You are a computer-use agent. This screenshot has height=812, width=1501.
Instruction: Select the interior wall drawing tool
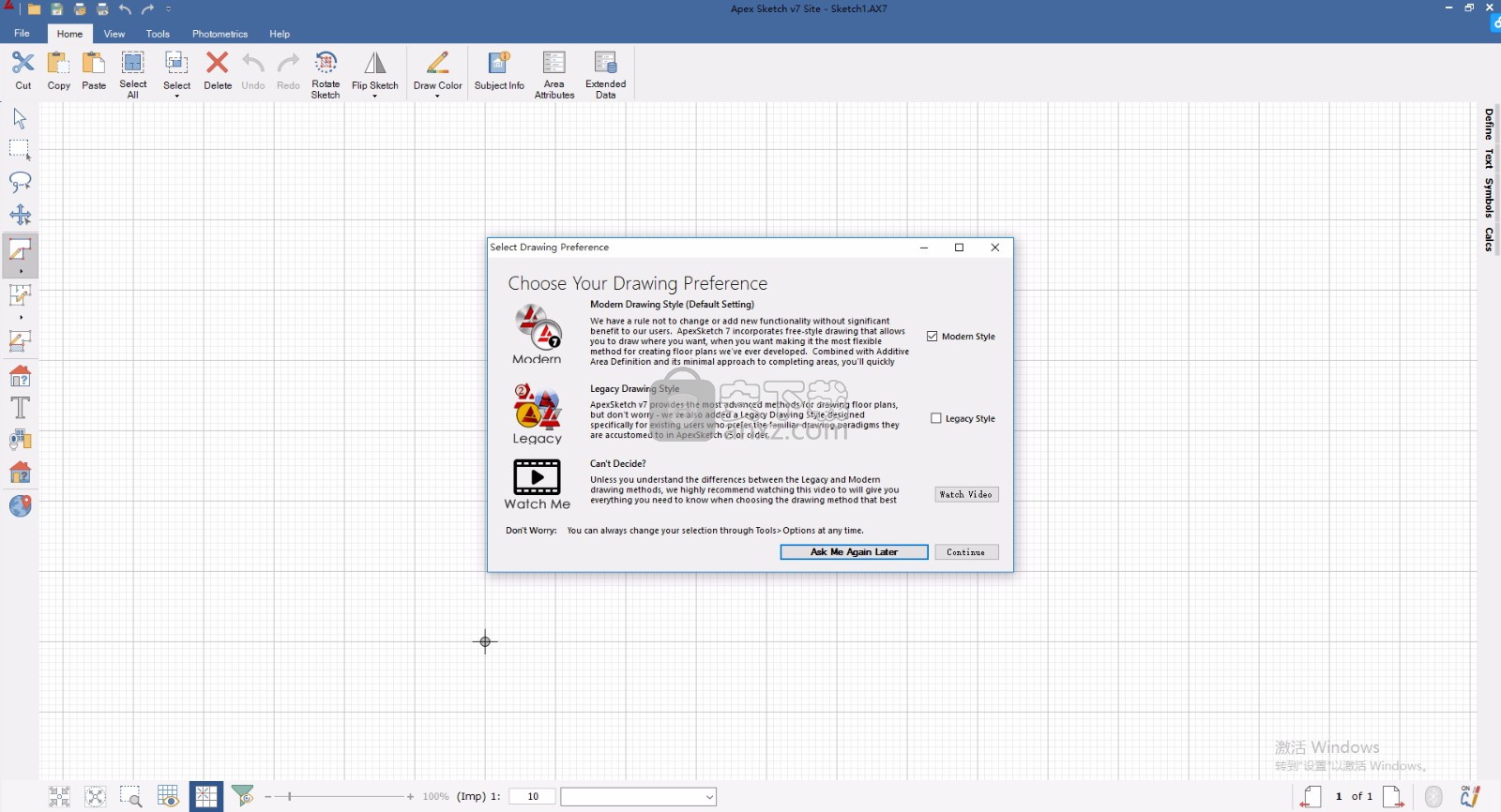click(x=20, y=294)
